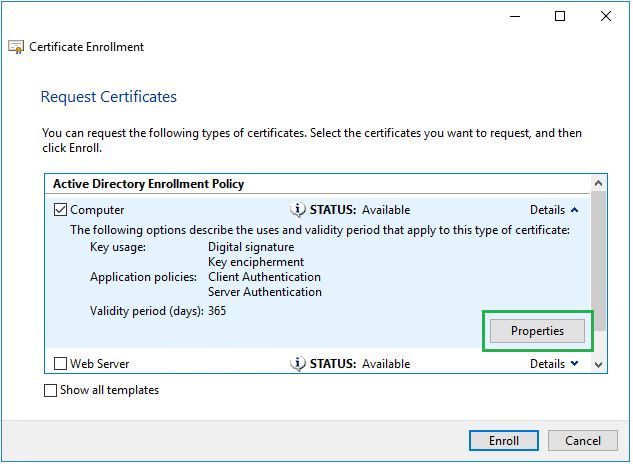This screenshot has height=464, width=633.
Task: Click the list's scroll up arrow
Action: (x=598, y=185)
